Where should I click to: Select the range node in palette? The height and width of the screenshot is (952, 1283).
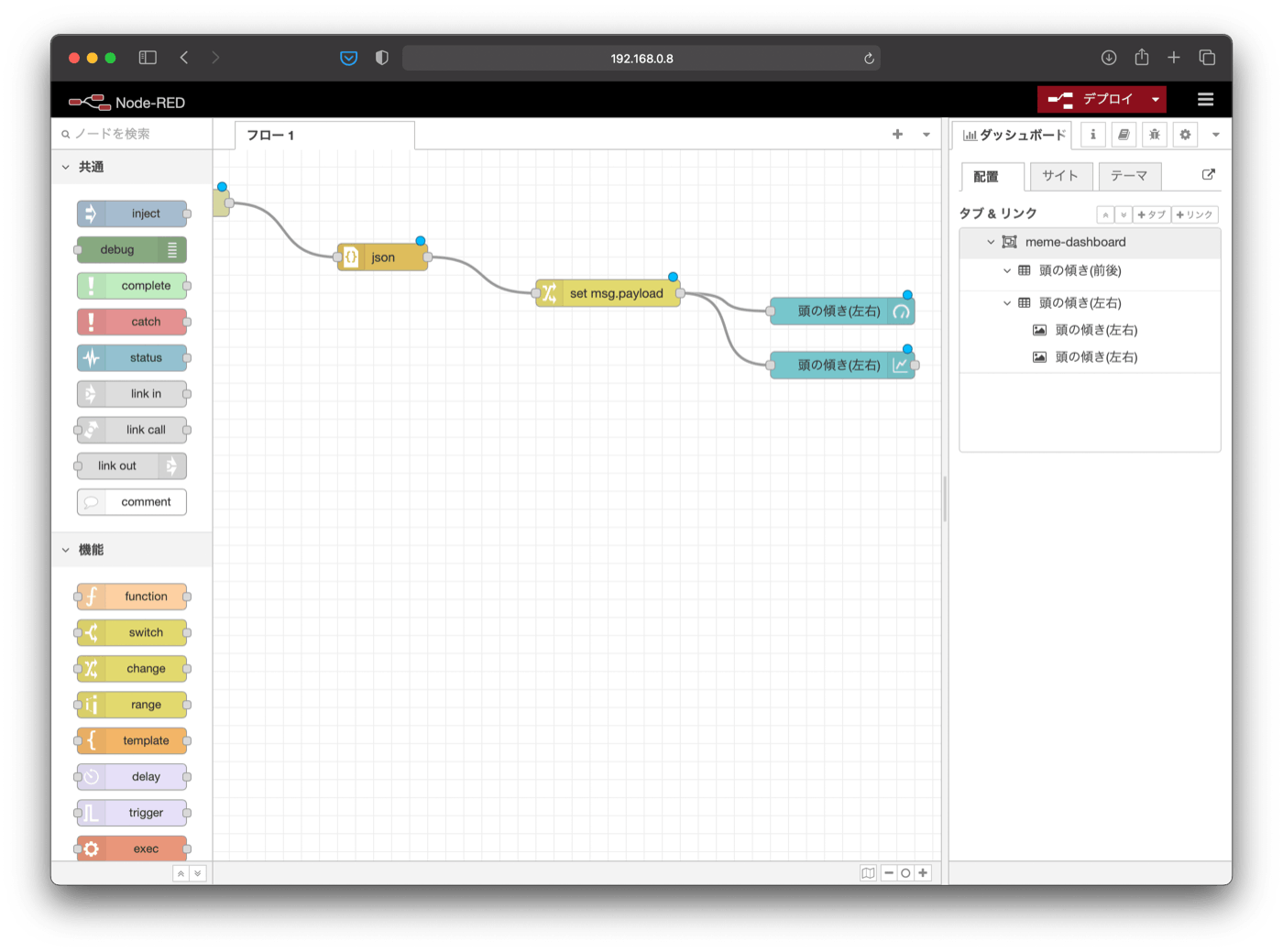(132, 705)
